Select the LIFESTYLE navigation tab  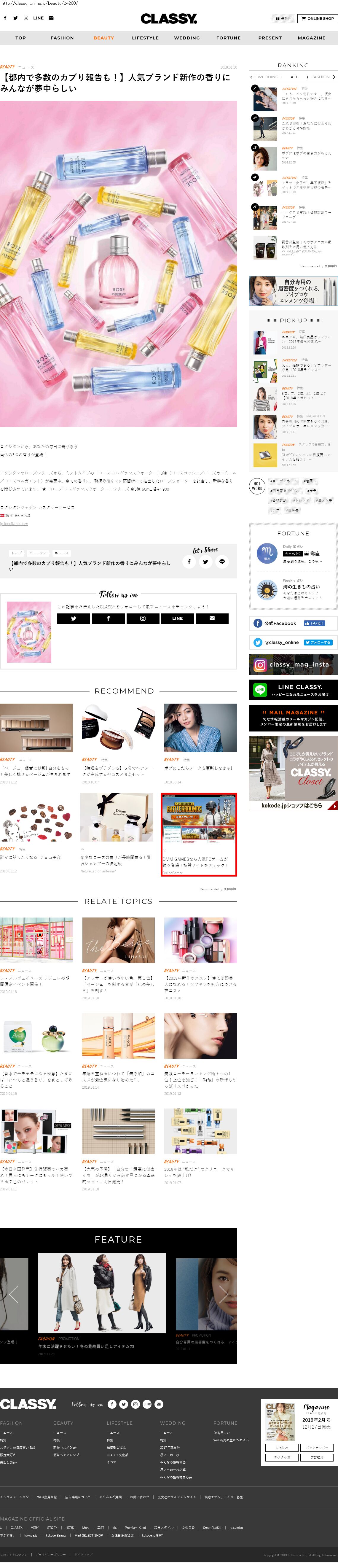tap(145, 38)
